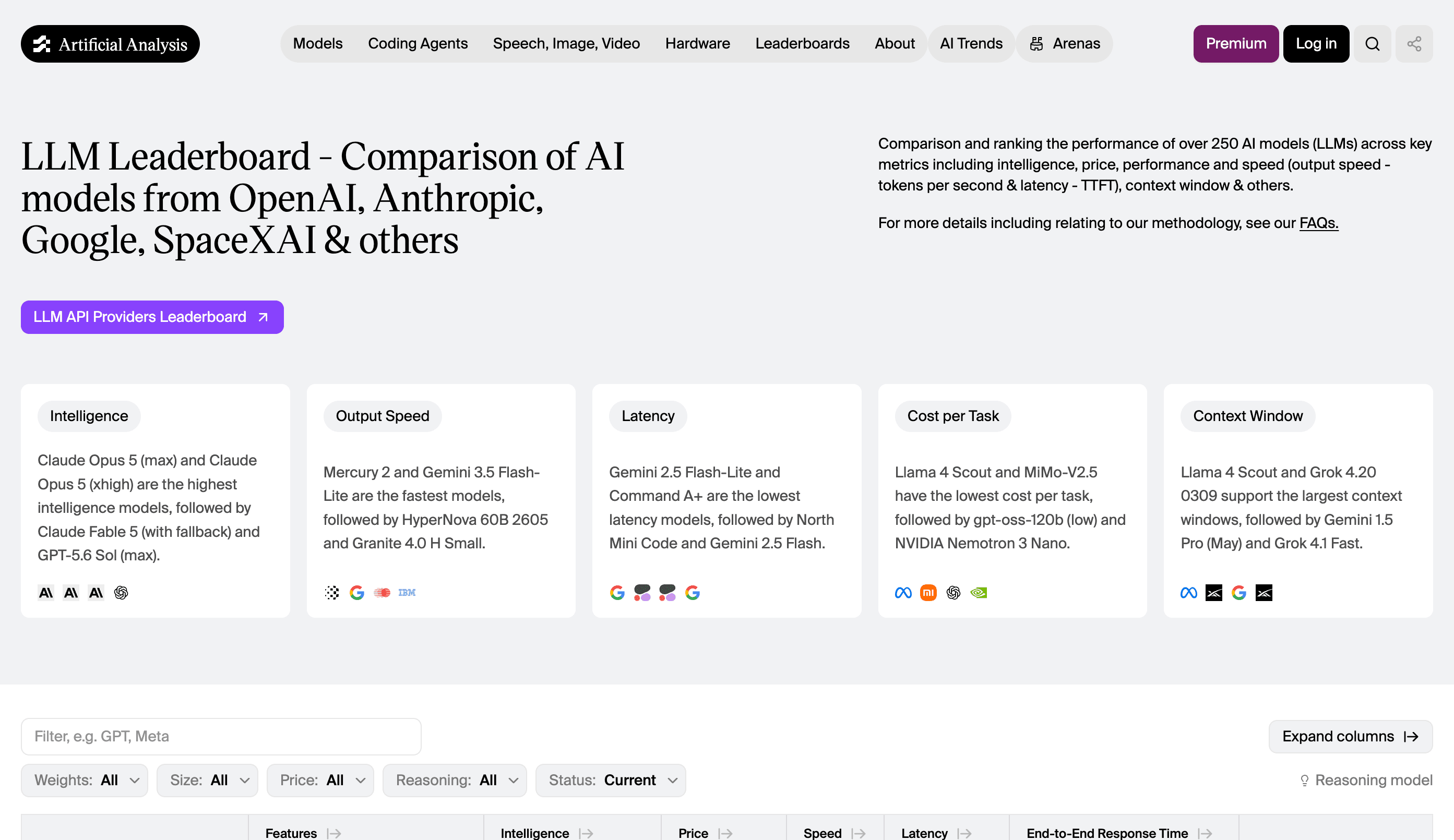Open the Leaderboards menu

coord(802,44)
